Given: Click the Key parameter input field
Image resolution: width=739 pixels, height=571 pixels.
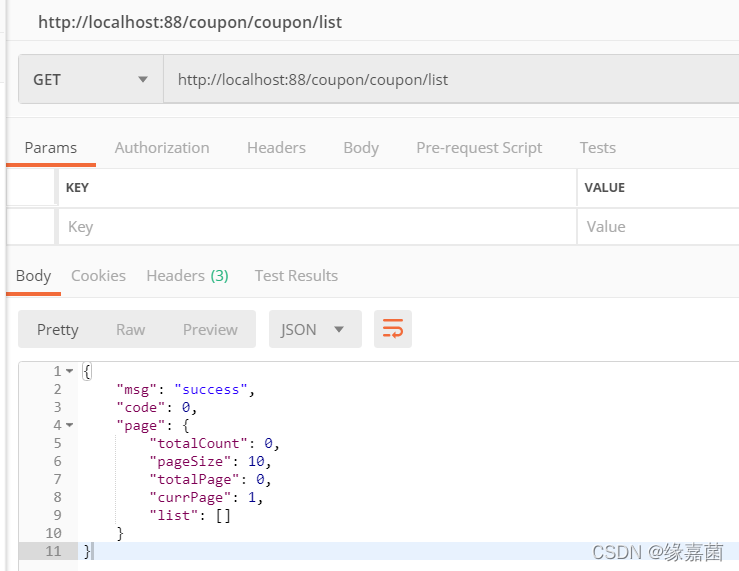Looking at the screenshot, I should click(317, 227).
